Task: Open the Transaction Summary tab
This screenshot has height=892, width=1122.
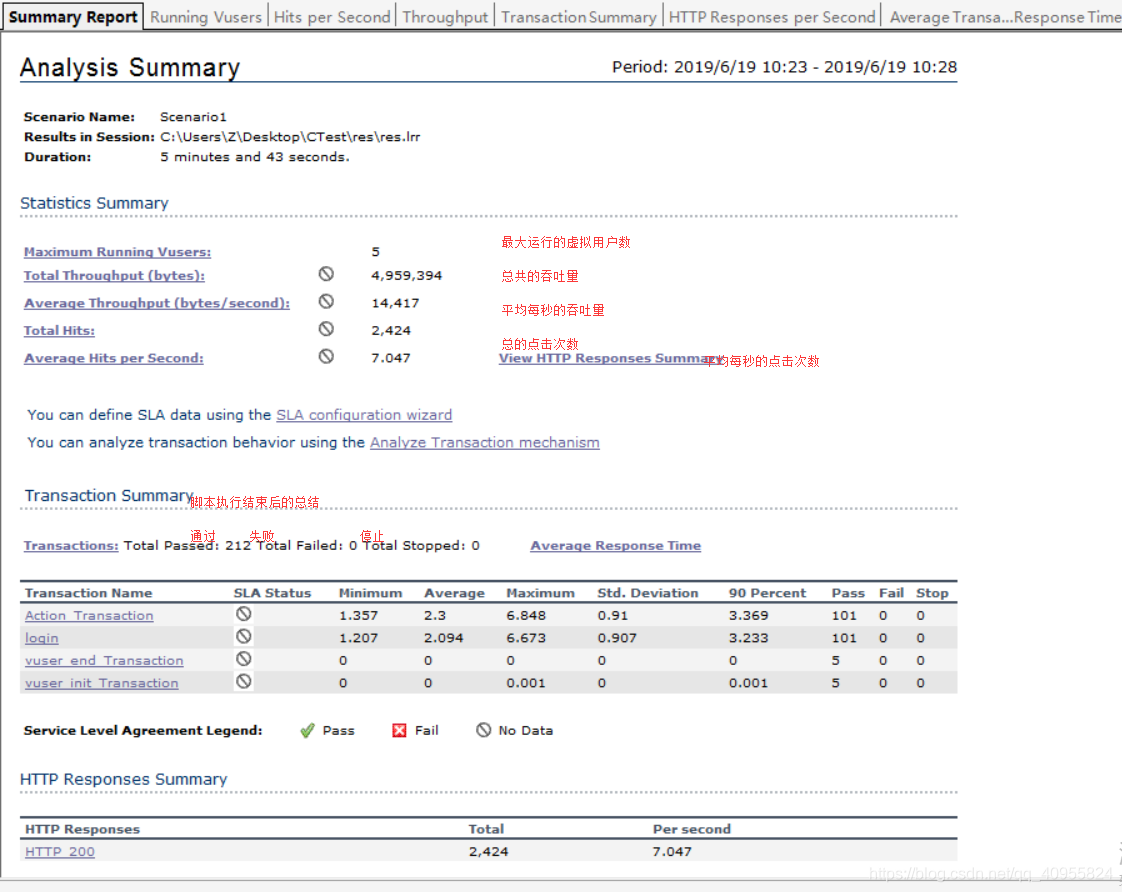Action: tap(578, 17)
